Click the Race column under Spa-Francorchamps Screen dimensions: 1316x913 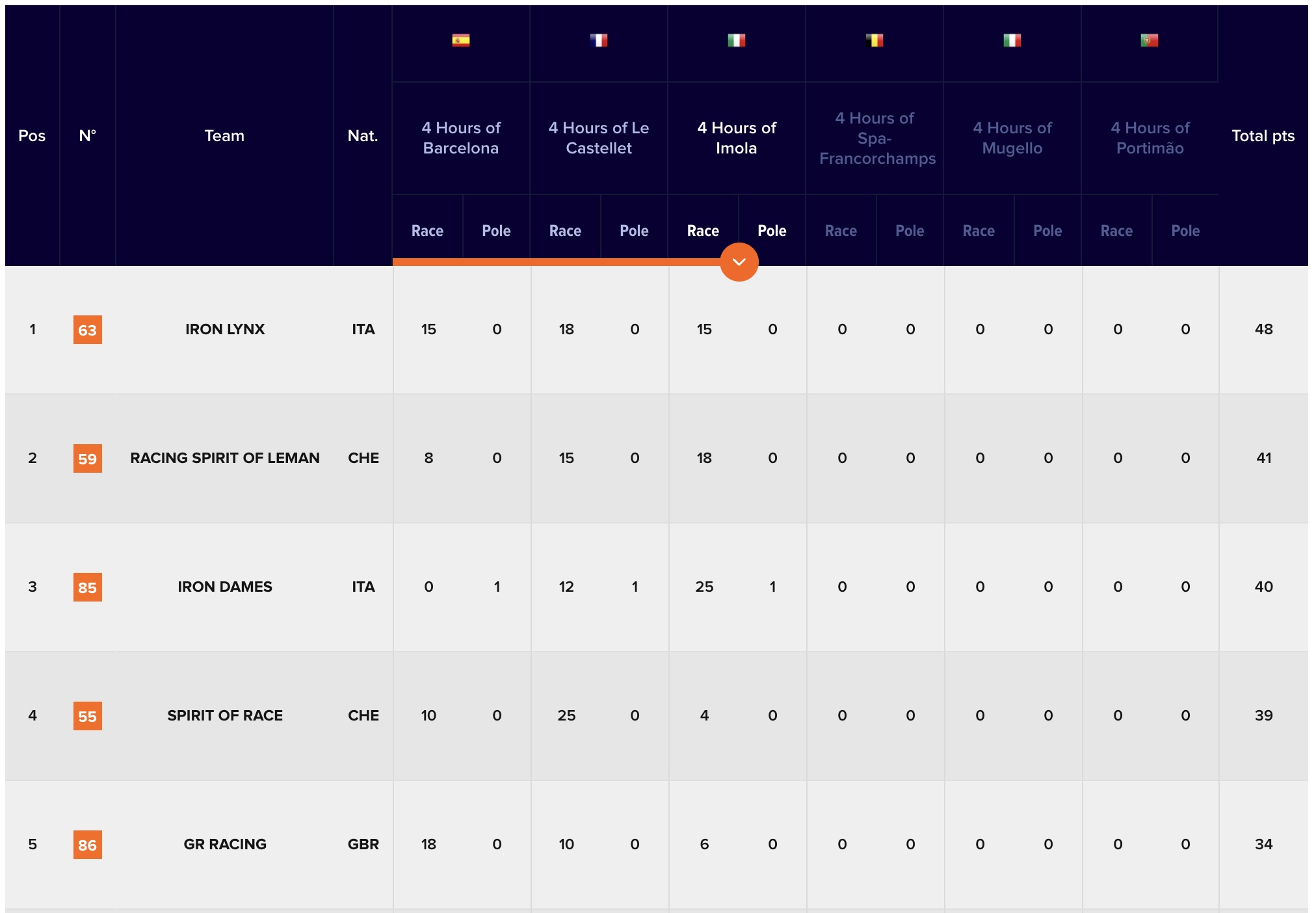tap(841, 231)
